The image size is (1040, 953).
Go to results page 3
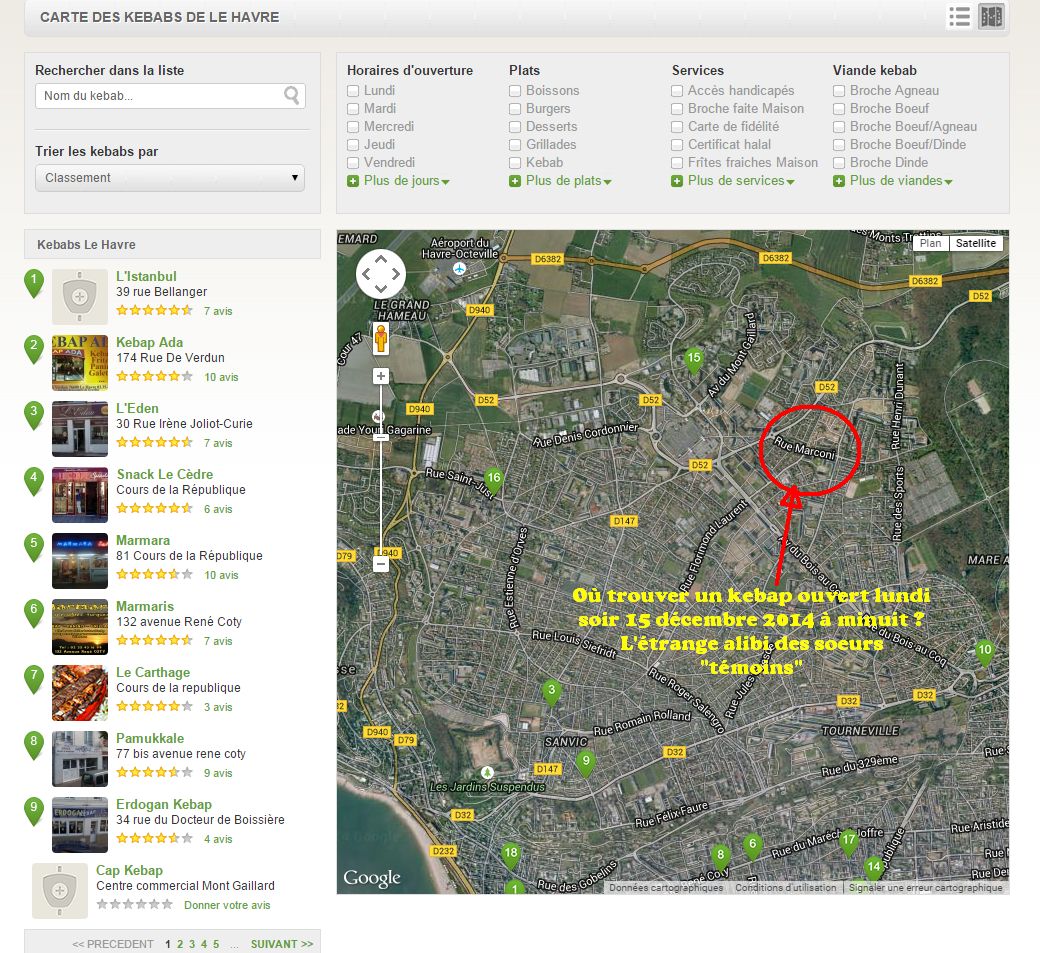(192, 944)
